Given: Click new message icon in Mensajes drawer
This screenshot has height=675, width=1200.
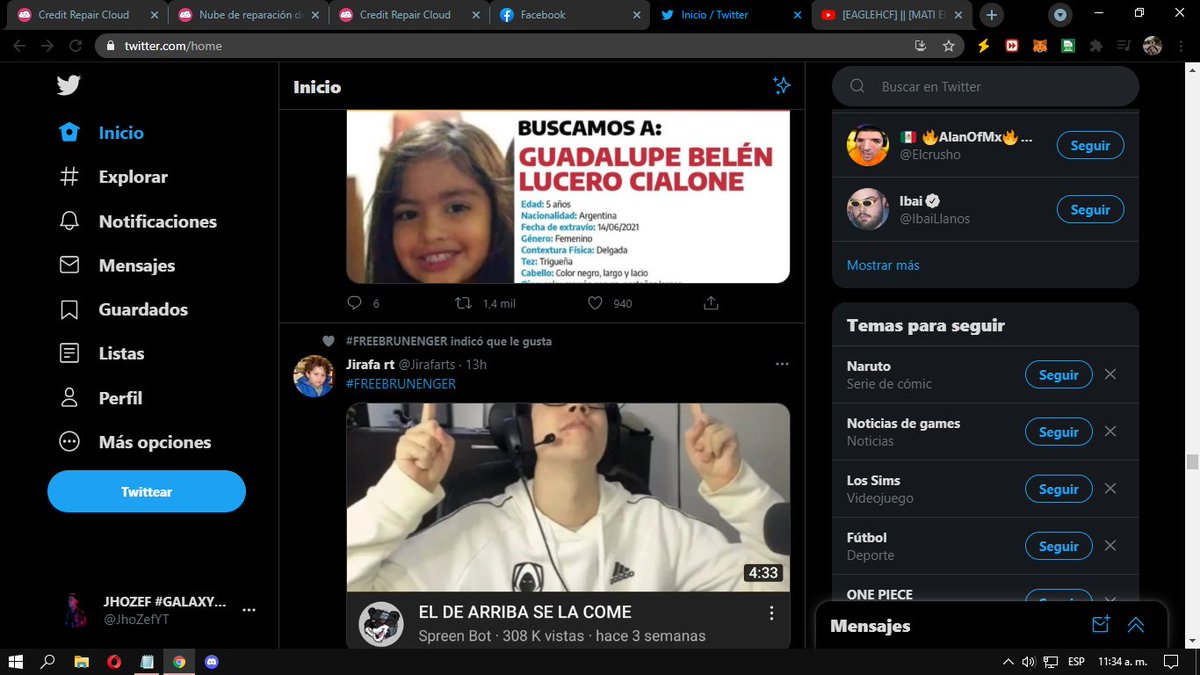Looking at the screenshot, I should (1101, 625).
